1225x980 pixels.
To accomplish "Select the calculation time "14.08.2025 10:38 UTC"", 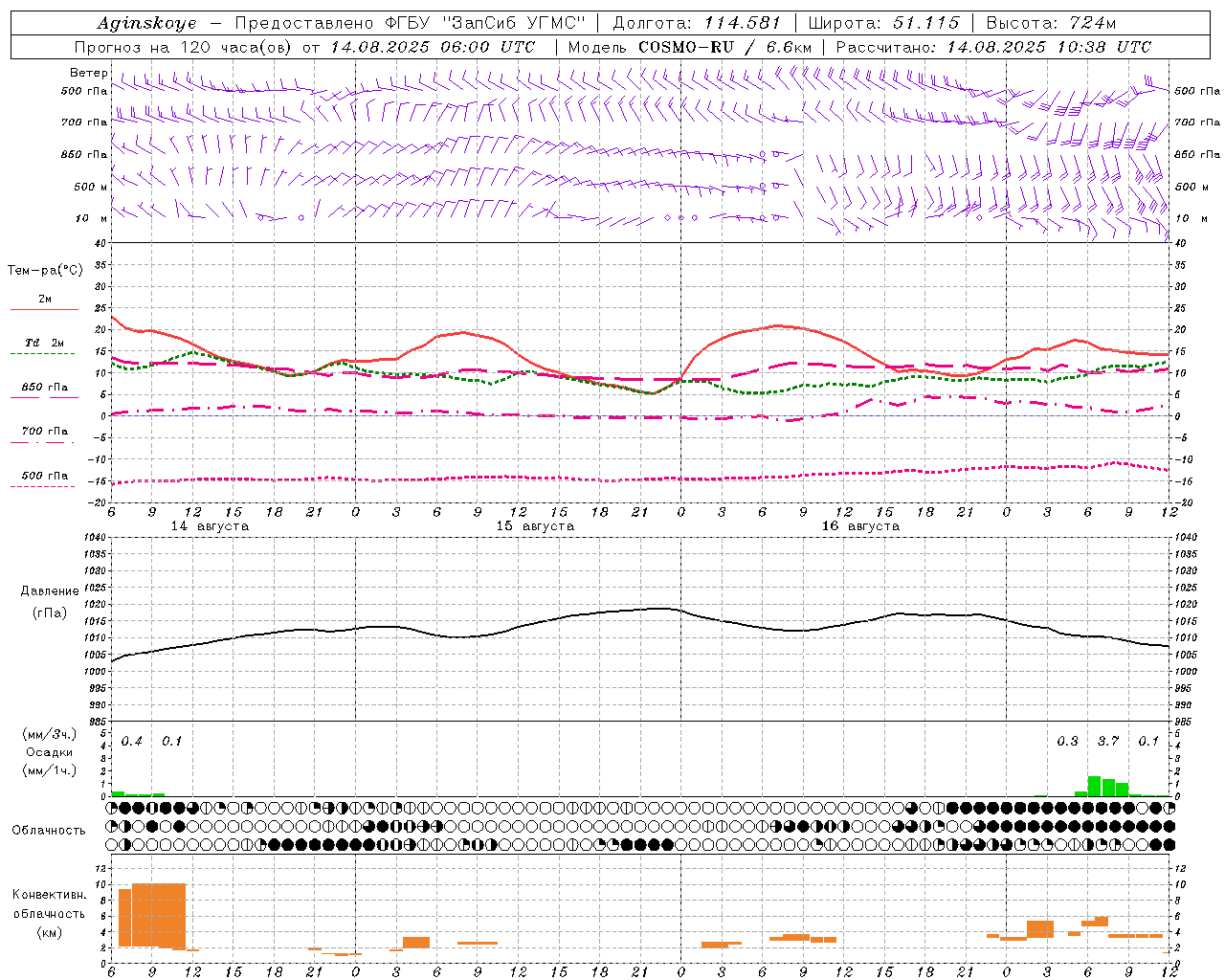I will click(1049, 47).
